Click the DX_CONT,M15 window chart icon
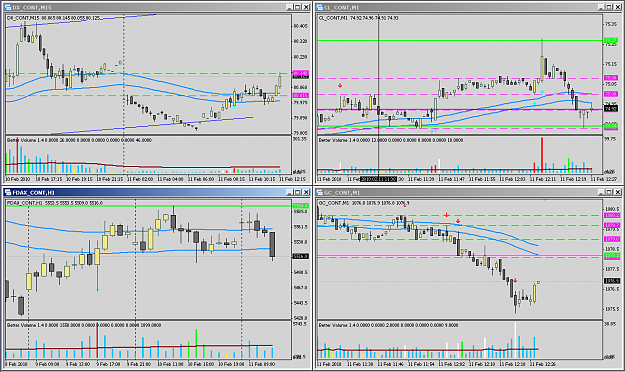The image size is (625, 372). point(8,7)
